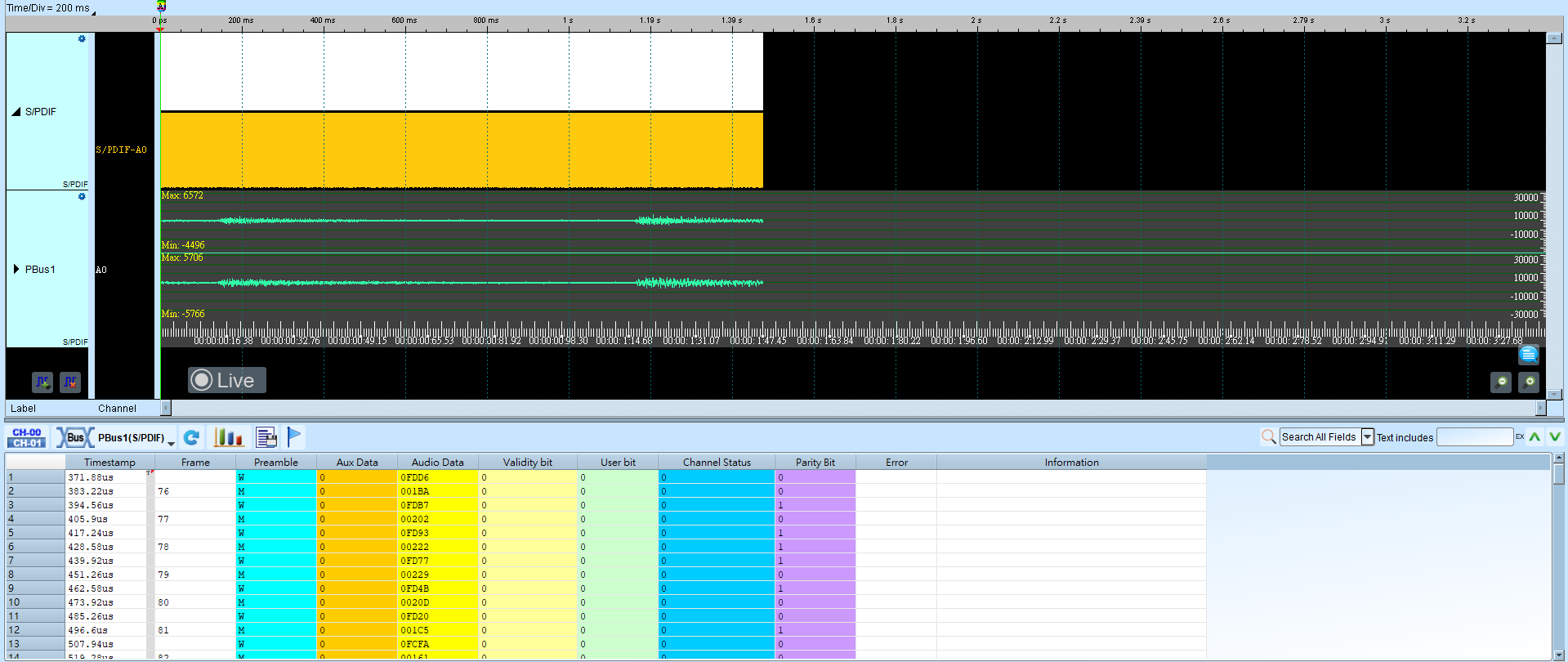Click the waveform vertical scrollbar up arrow

pos(1553,38)
